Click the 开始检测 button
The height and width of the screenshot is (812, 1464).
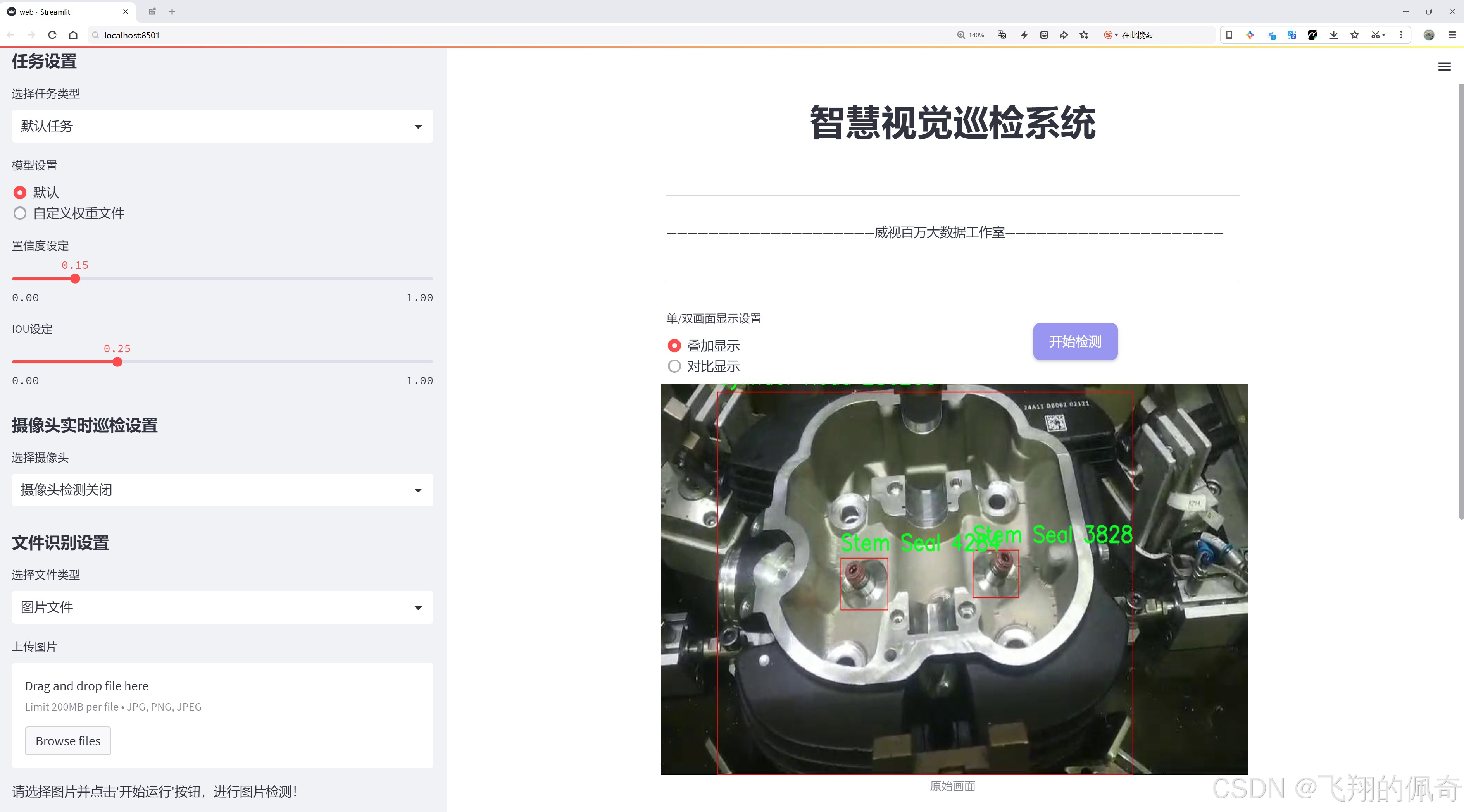pos(1075,341)
